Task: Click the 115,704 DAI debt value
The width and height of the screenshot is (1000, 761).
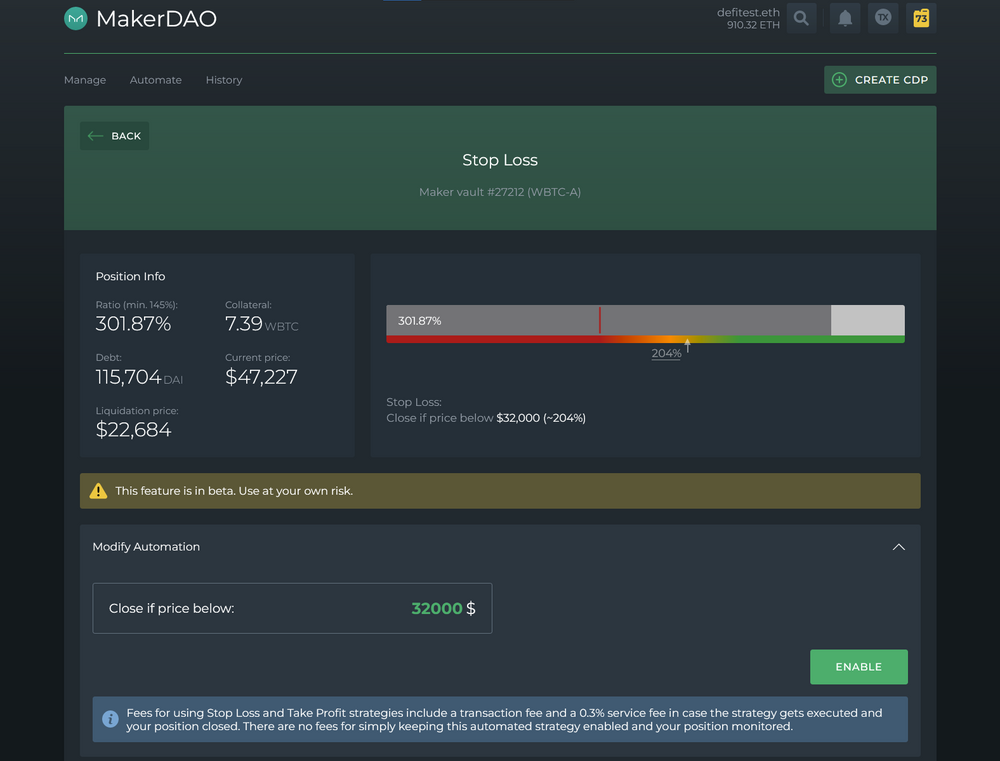Action: (x=139, y=377)
